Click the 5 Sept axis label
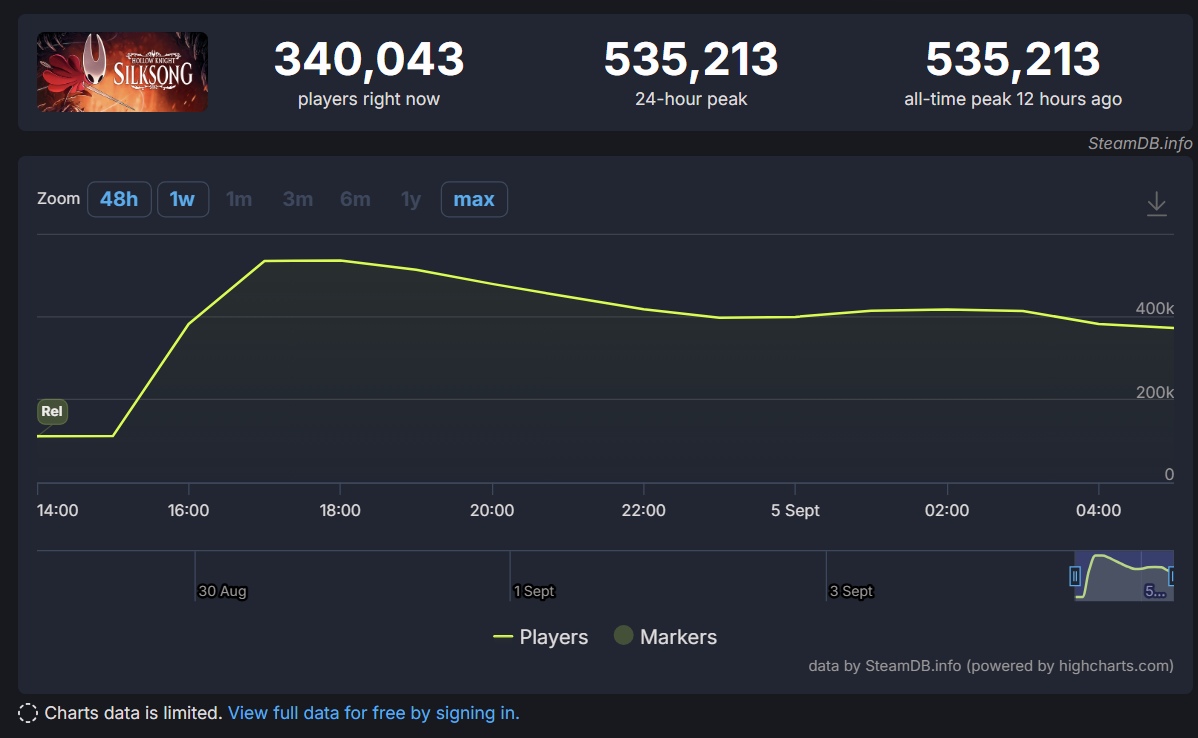The width and height of the screenshot is (1198, 738). coord(795,510)
